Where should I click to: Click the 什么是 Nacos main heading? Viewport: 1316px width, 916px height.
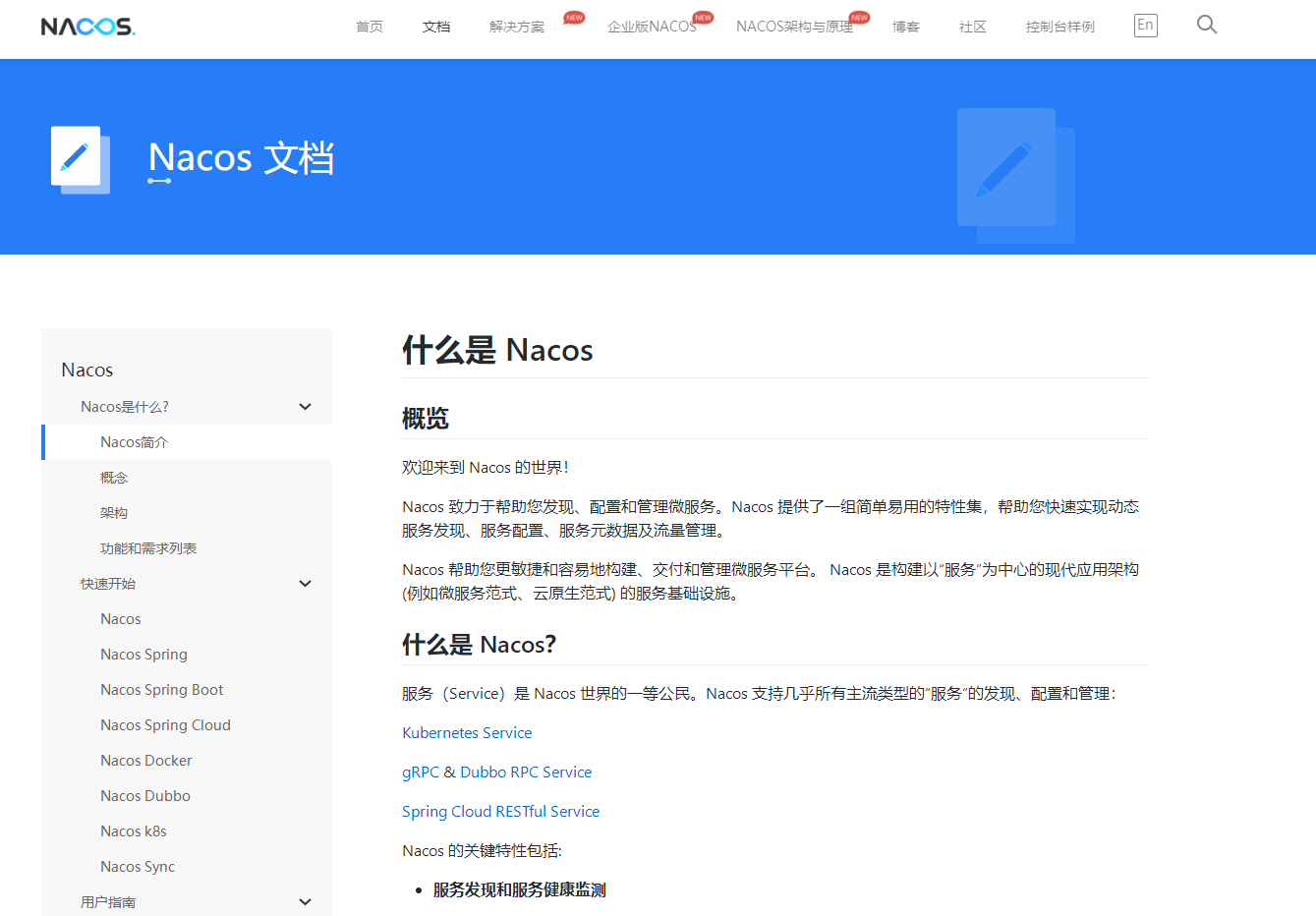[497, 350]
